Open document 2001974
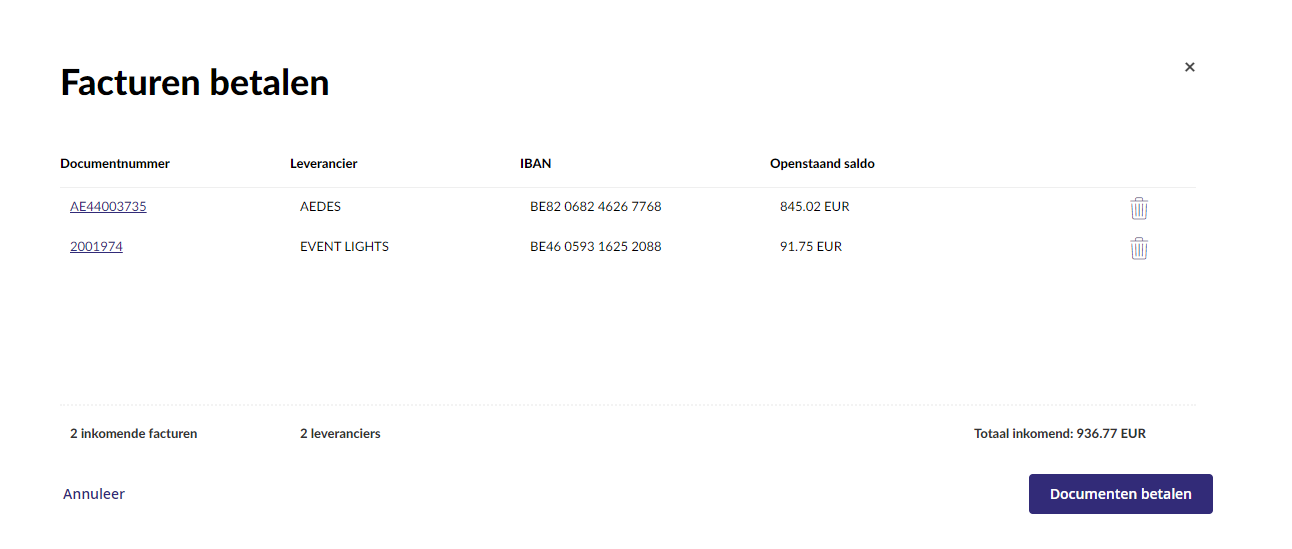 coord(96,247)
